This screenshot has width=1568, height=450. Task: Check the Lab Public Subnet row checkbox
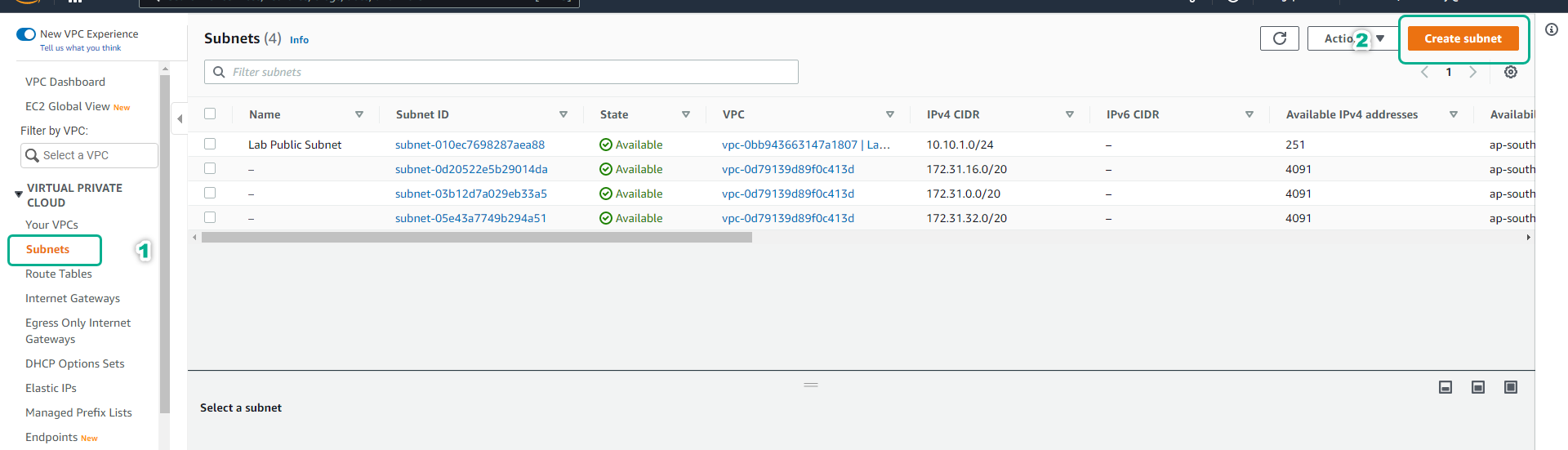pyautogui.click(x=210, y=144)
